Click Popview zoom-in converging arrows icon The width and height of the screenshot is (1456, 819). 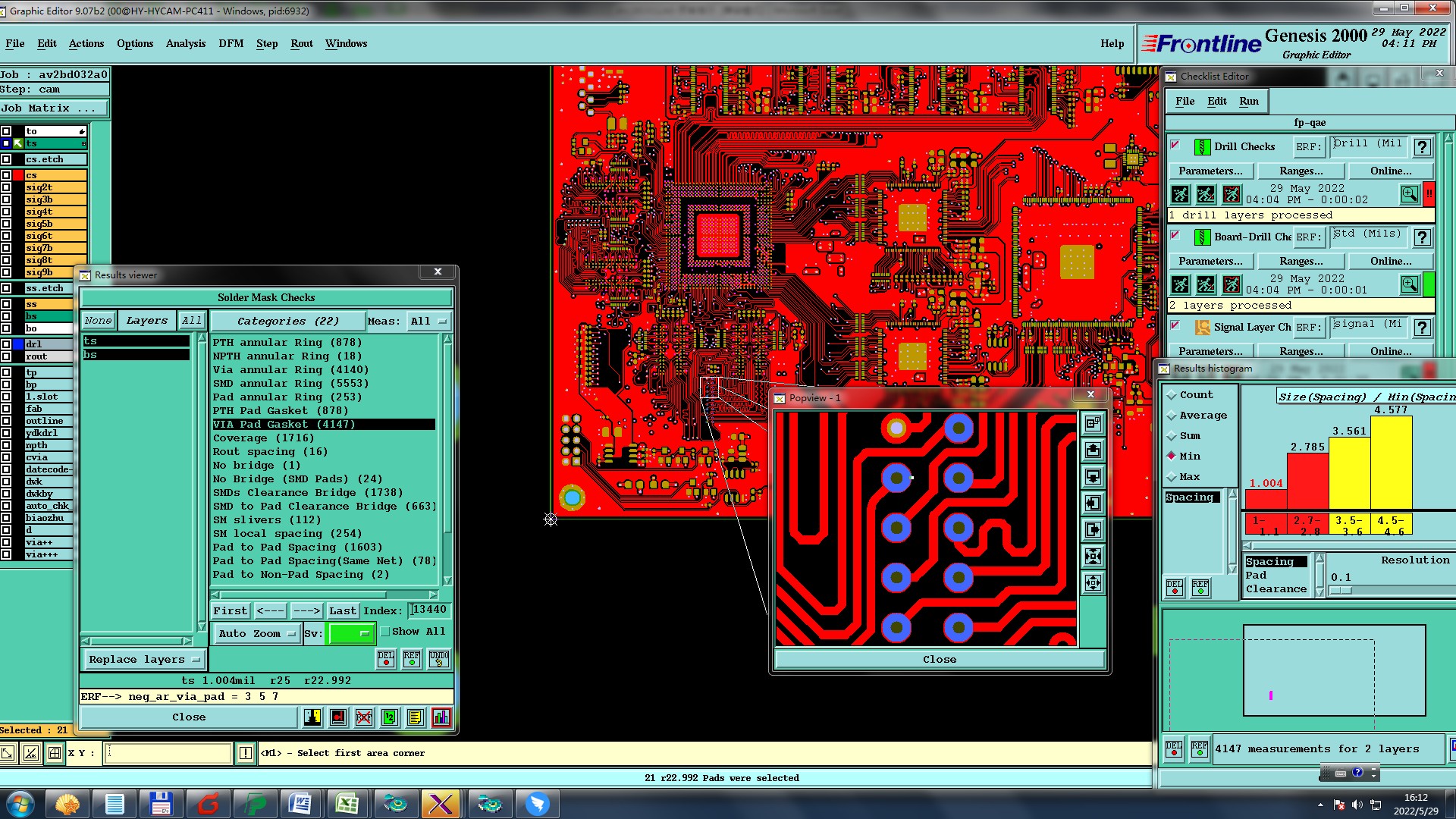[1093, 557]
